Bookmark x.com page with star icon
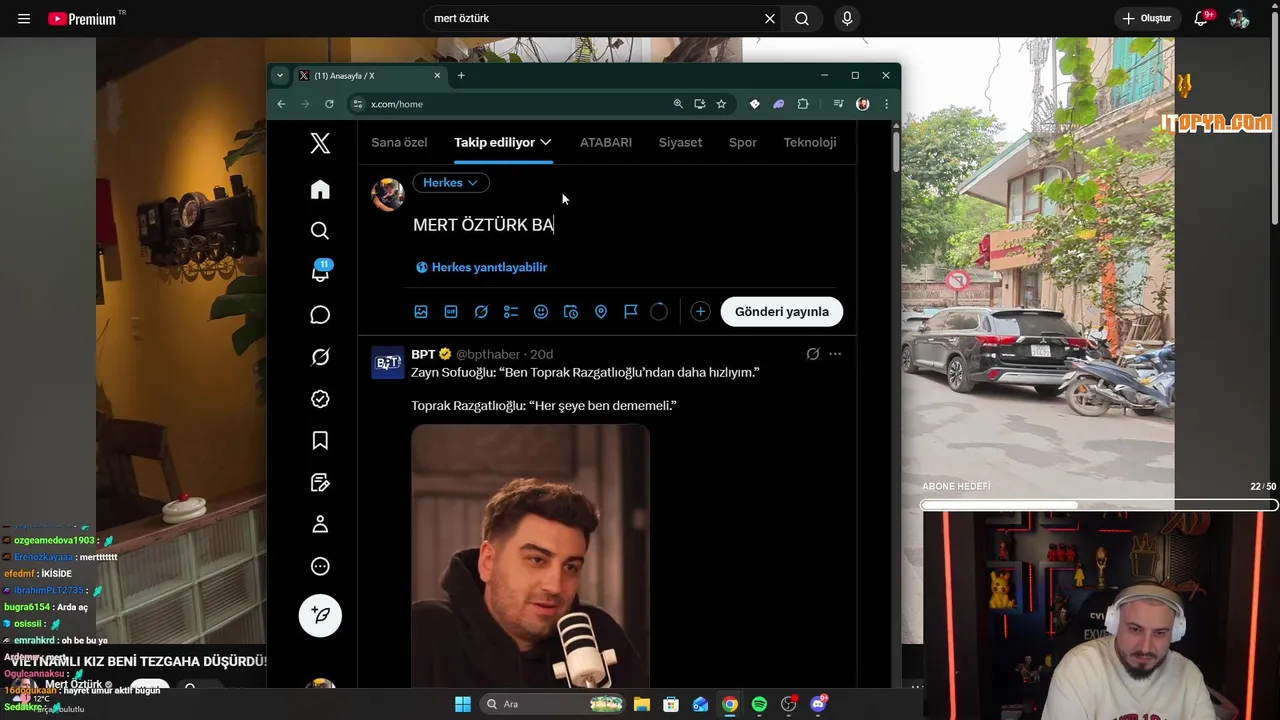 coord(721,104)
